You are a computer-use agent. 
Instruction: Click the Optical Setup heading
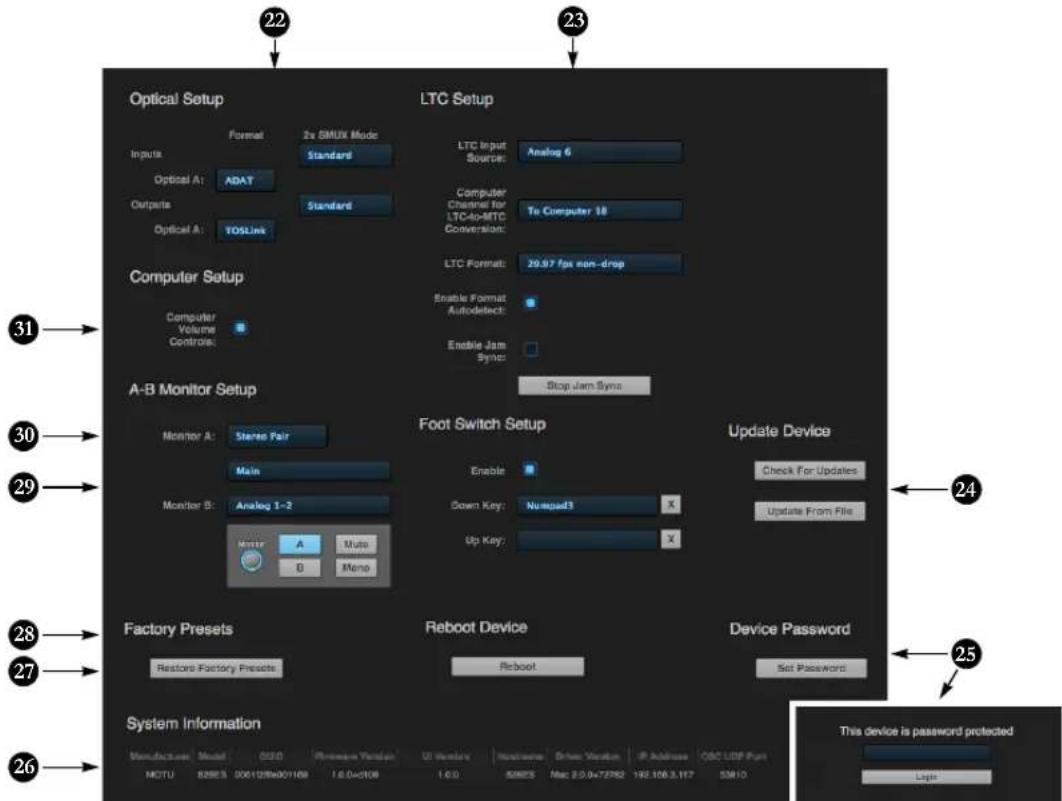pyautogui.click(x=176, y=99)
